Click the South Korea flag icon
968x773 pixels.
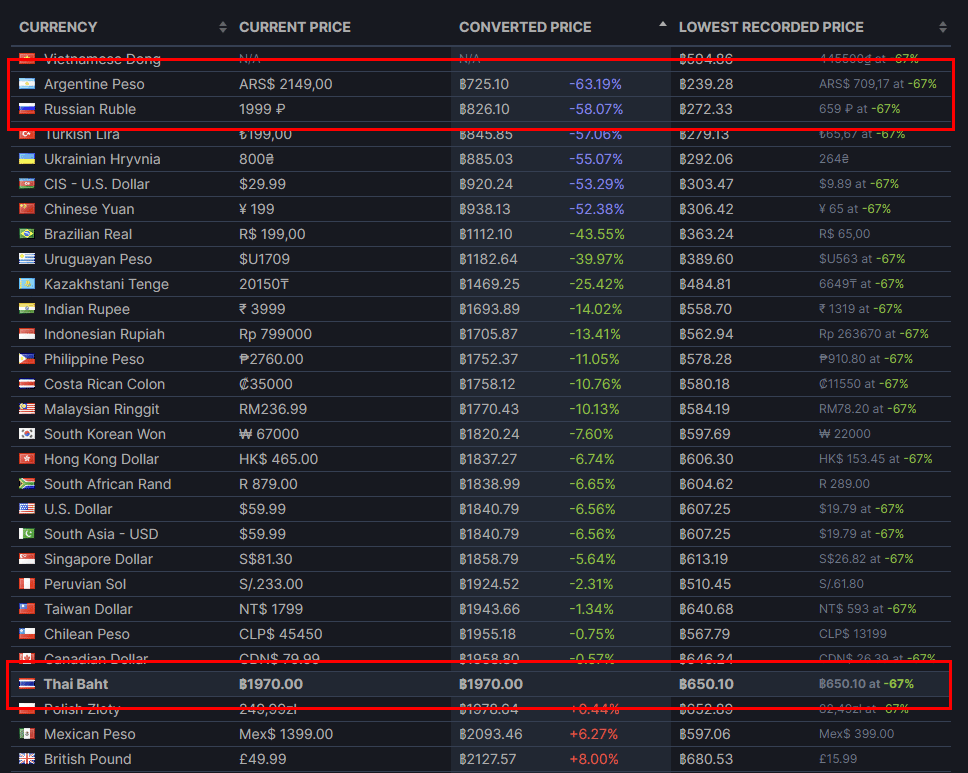coord(27,433)
